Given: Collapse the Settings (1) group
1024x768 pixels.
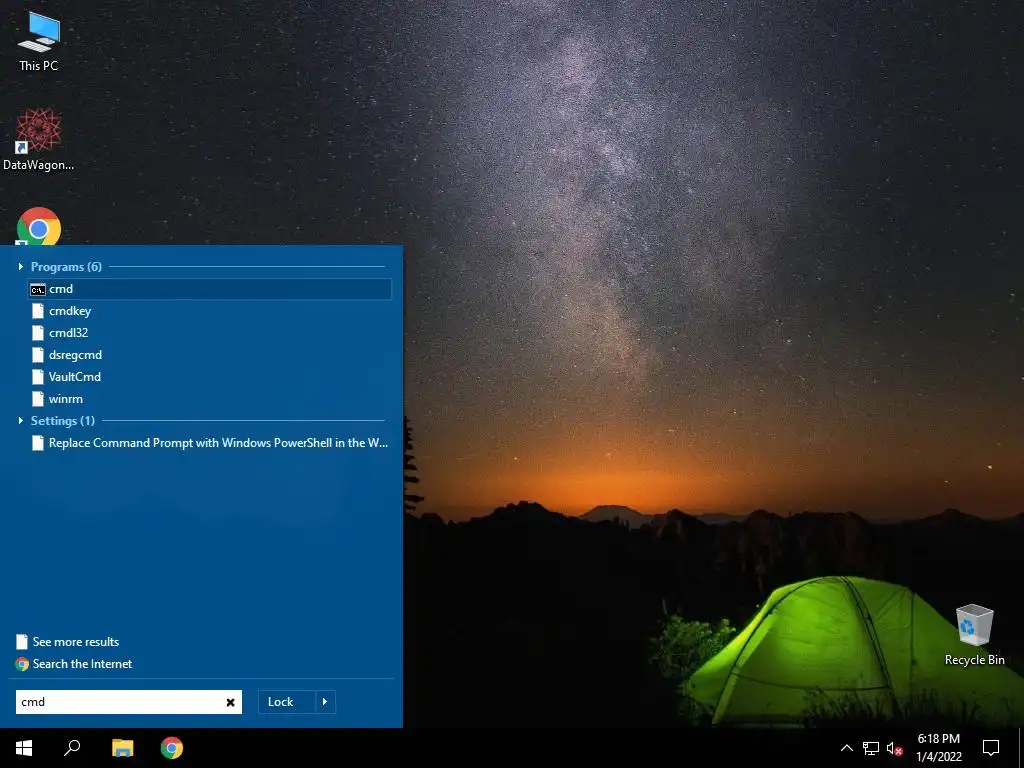Looking at the screenshot, I should [21, 421].
